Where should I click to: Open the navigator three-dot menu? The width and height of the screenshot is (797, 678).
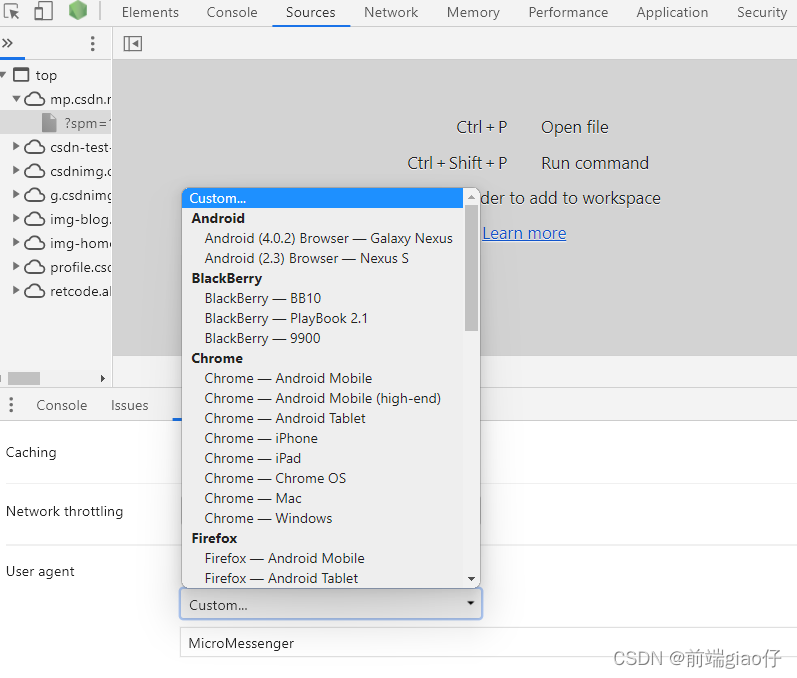(93, 44)
